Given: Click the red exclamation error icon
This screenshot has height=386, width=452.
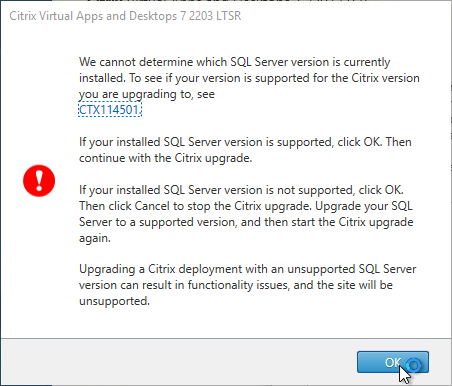Looking at the screenshot, I should pos(39,181).
